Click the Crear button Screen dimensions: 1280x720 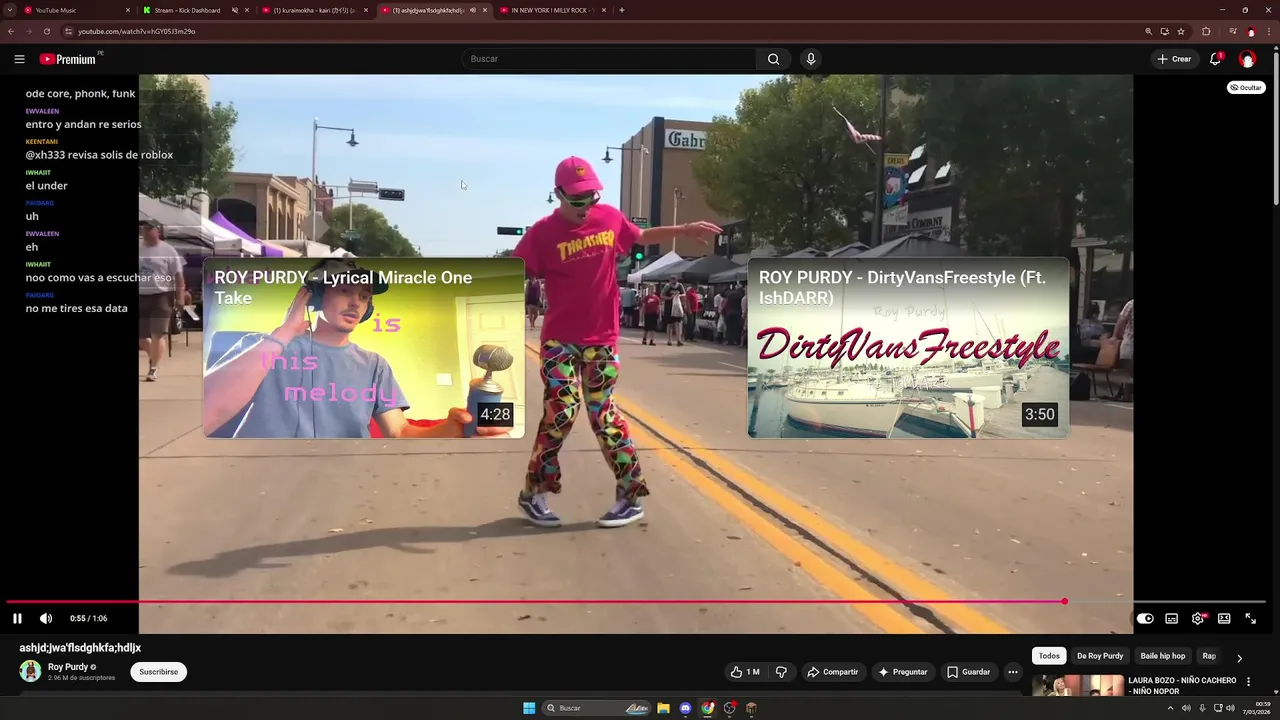1174,59
